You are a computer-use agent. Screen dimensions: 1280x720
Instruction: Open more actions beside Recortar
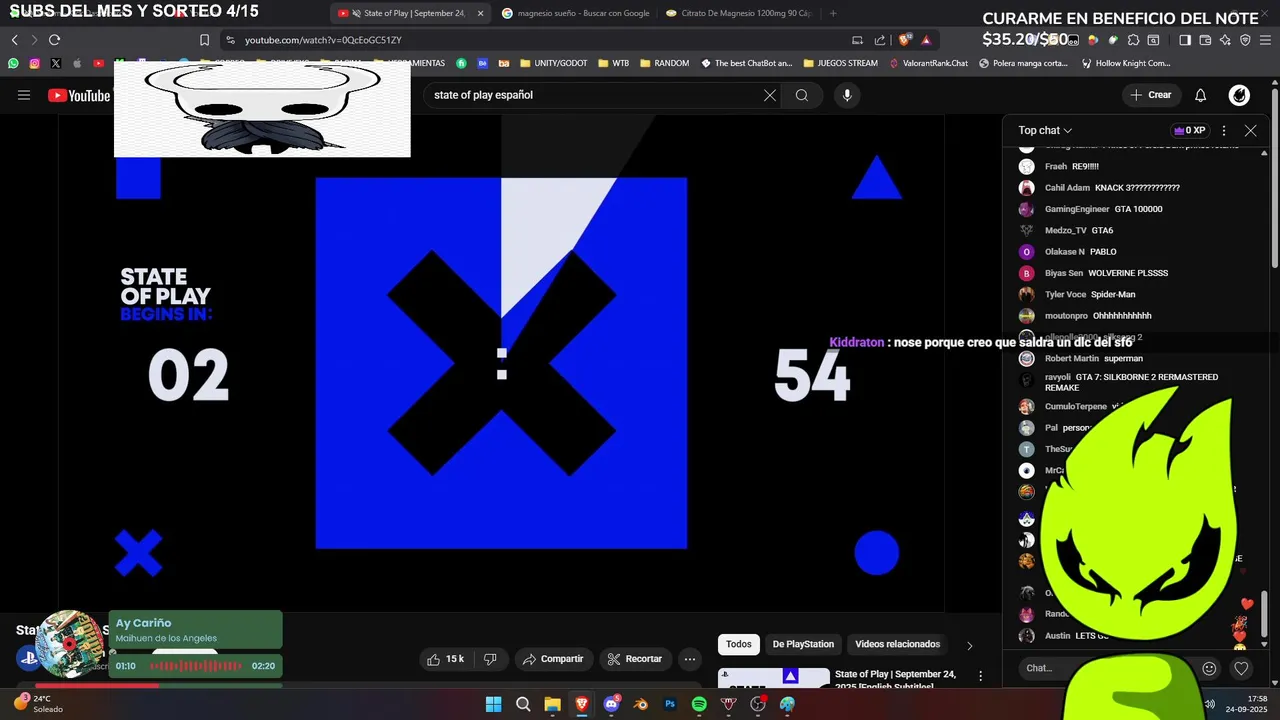pos(689,659)
